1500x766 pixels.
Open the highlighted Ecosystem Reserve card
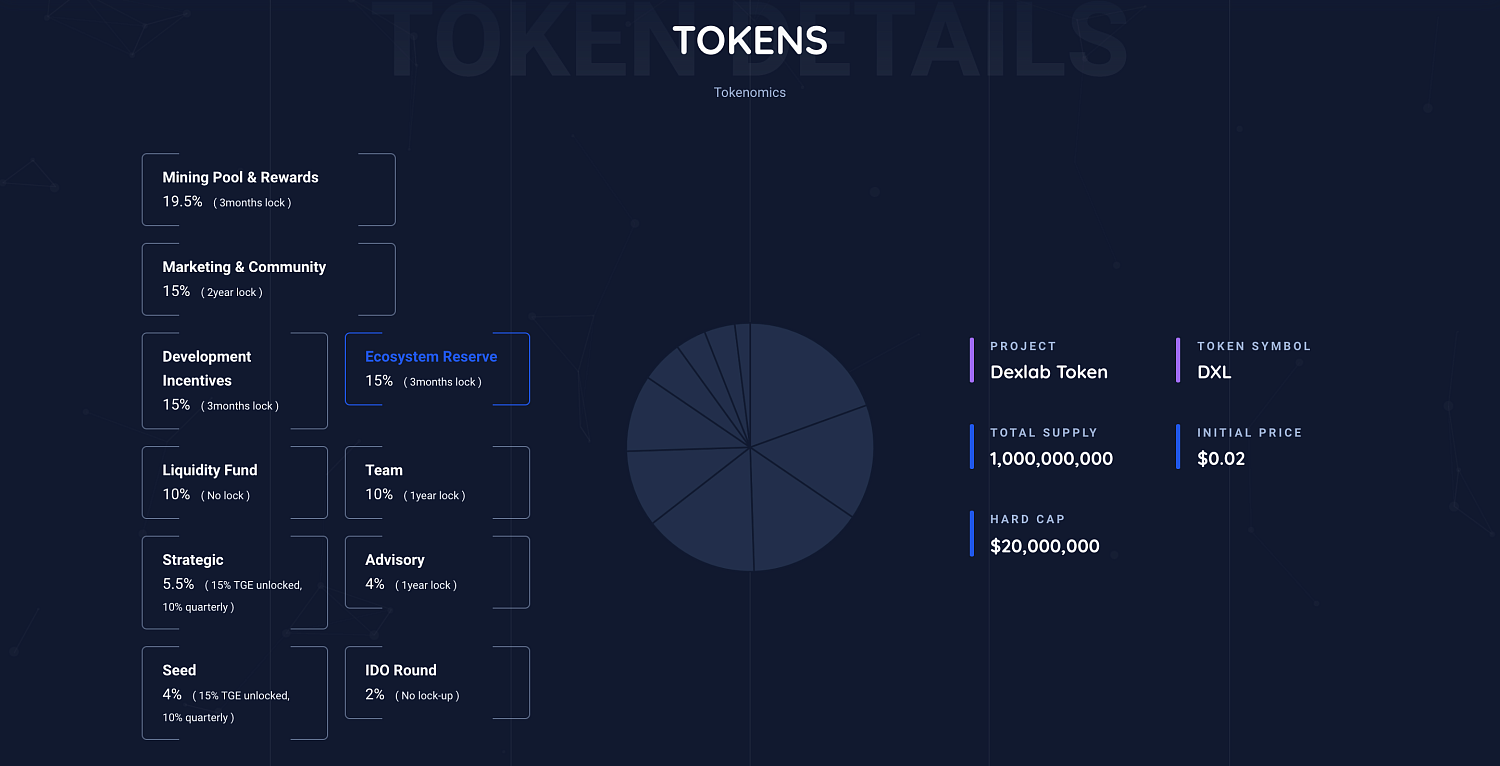pos(437,369)
